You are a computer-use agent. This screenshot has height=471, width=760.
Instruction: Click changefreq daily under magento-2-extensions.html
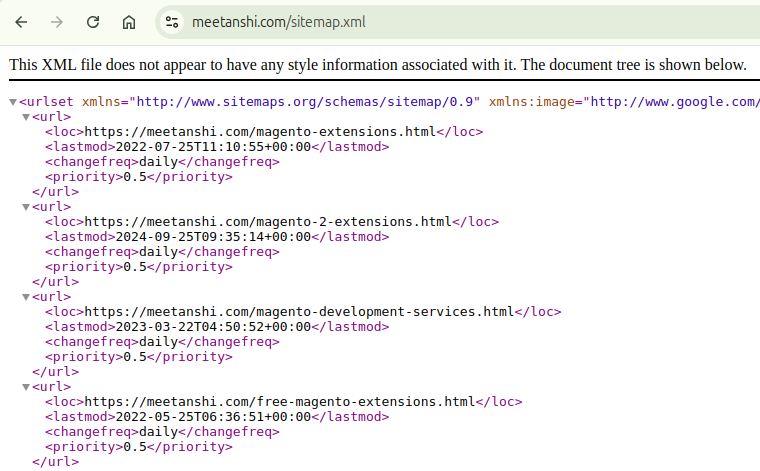pos(158,252)
